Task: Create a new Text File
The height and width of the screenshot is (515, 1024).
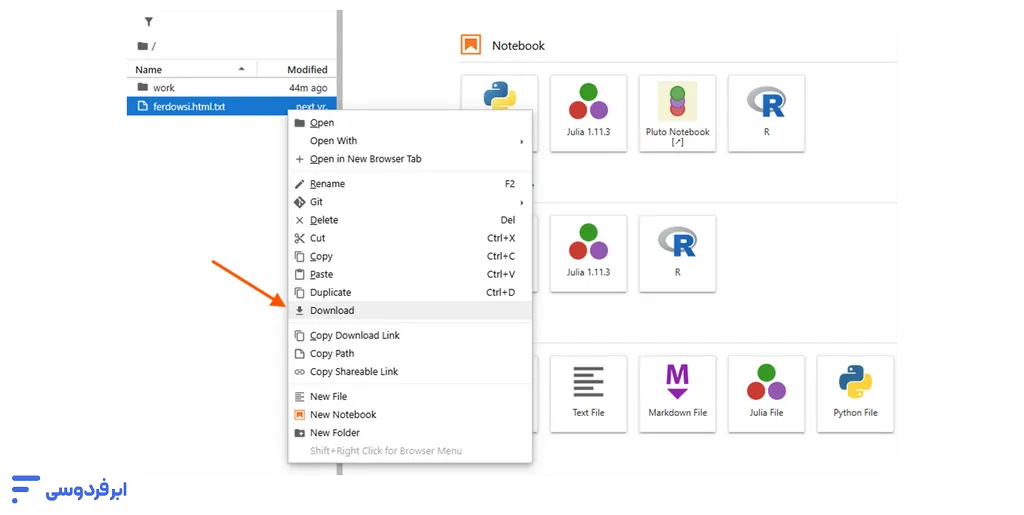Action: (x=588, y=394)
